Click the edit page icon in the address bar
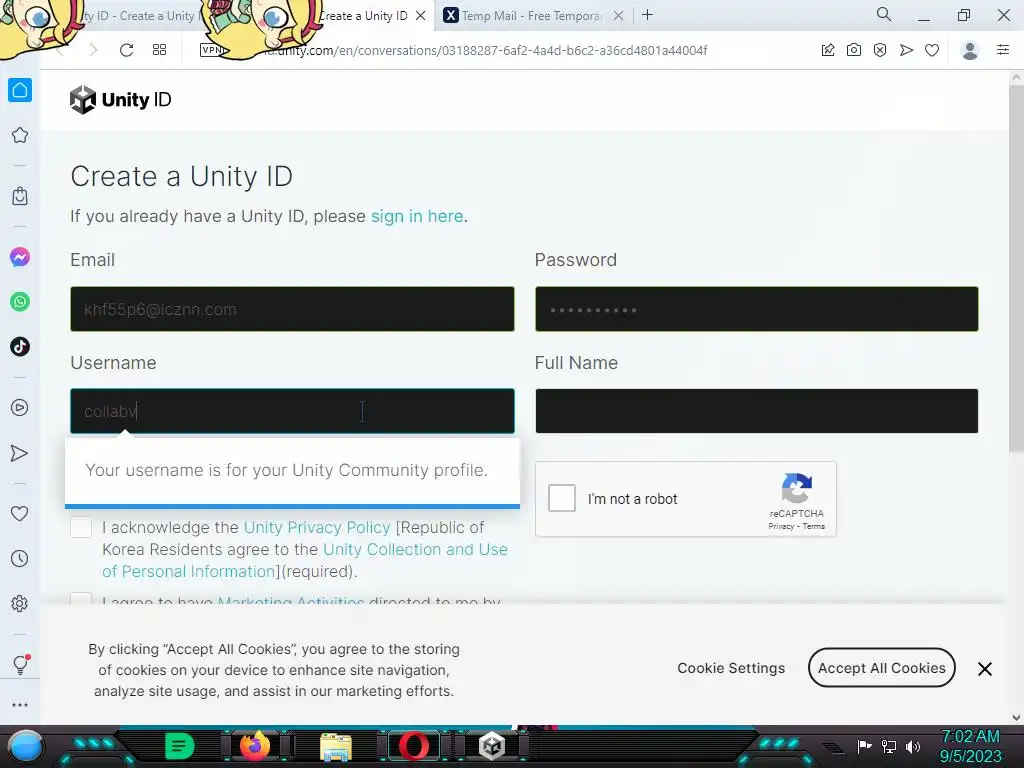 coord(828,50)
